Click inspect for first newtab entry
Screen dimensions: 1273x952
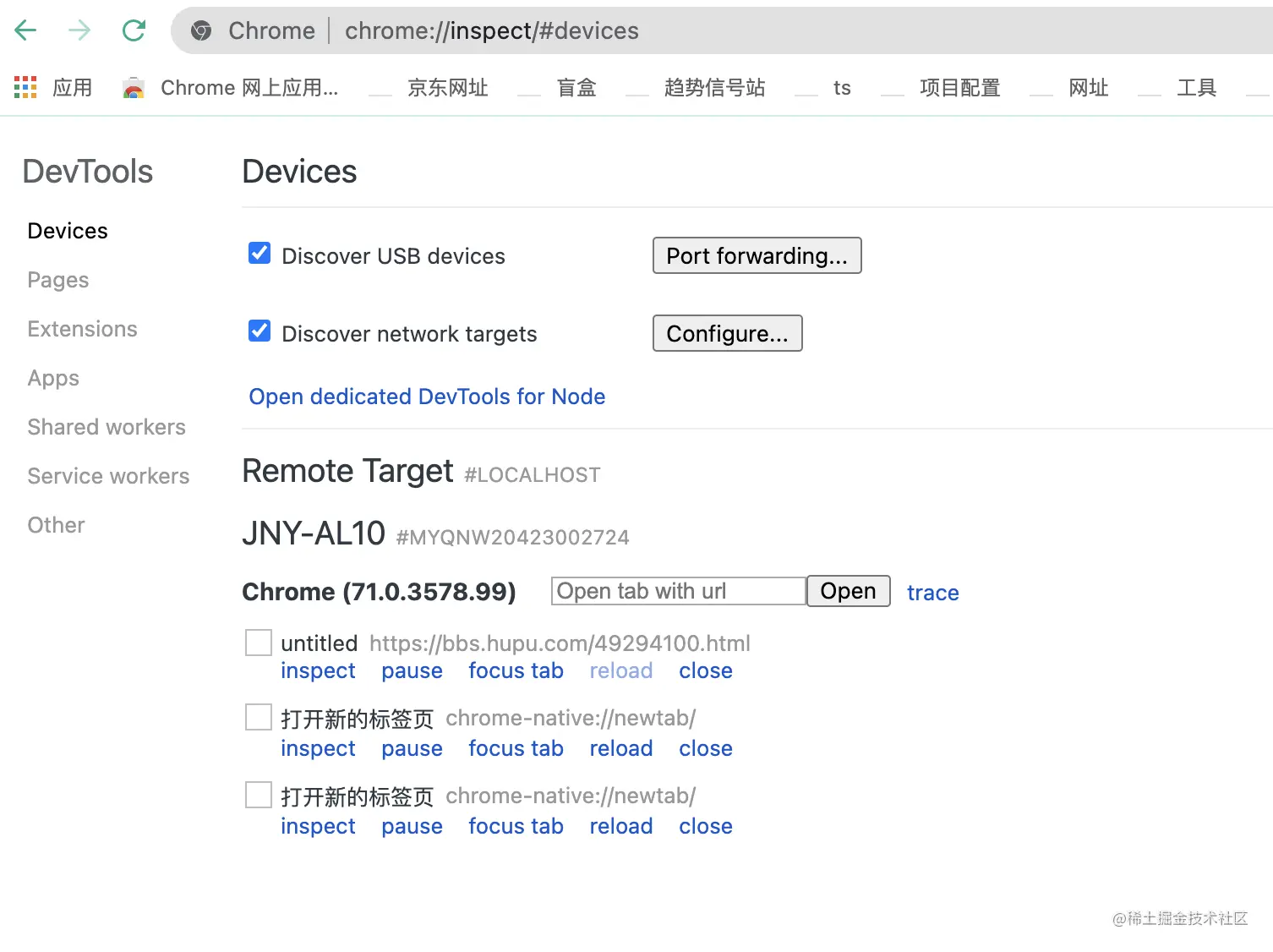tap(318, 748)
